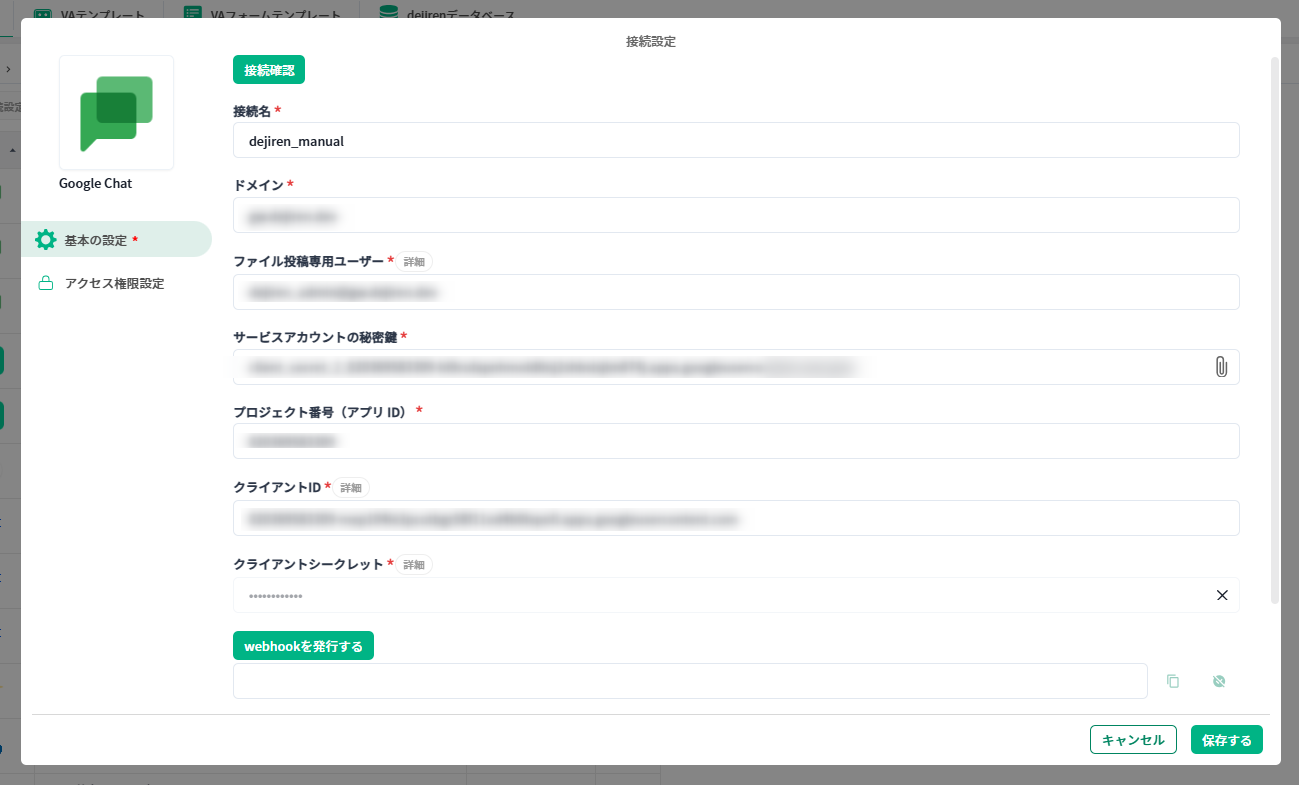This screenshot has width=1299, height=785.
Task: Clear the client secret with the X icon
Action: click(x=1221, y=595)
